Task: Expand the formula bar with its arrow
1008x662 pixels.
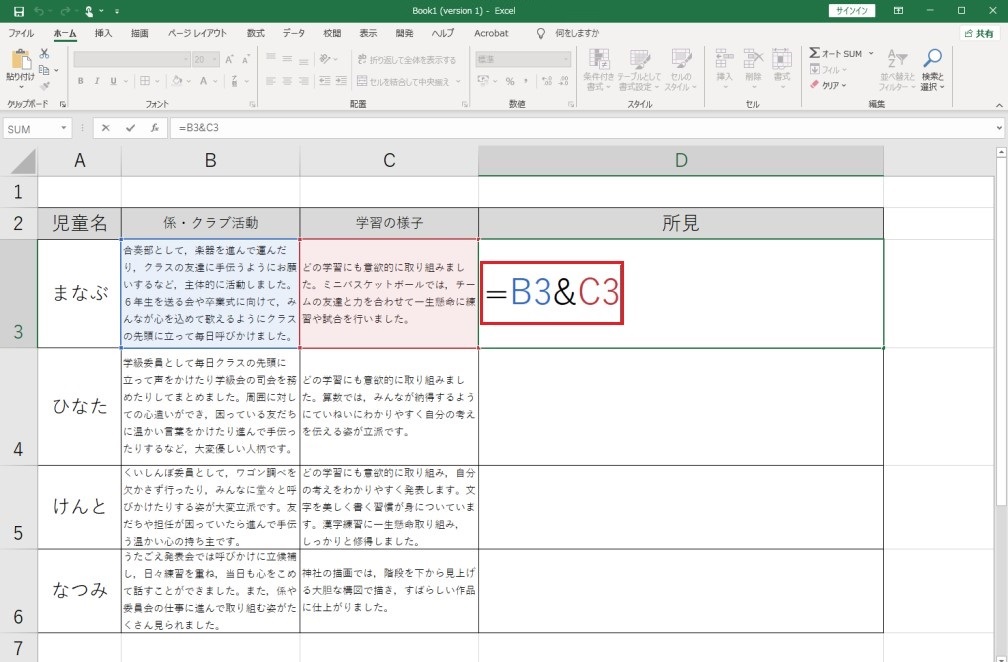Action: pos(999,128)
